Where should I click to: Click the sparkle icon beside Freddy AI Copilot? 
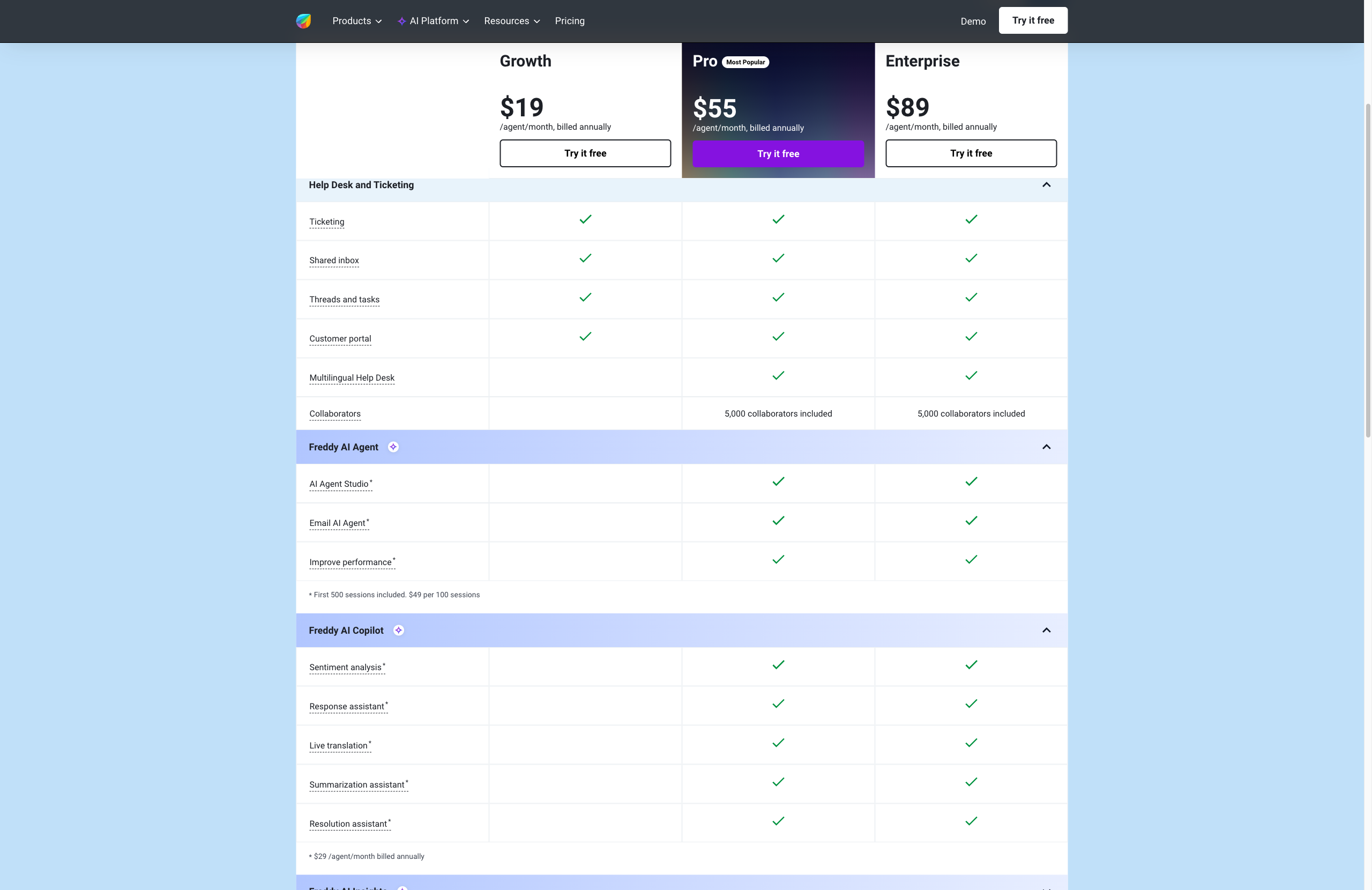point(398,631)
